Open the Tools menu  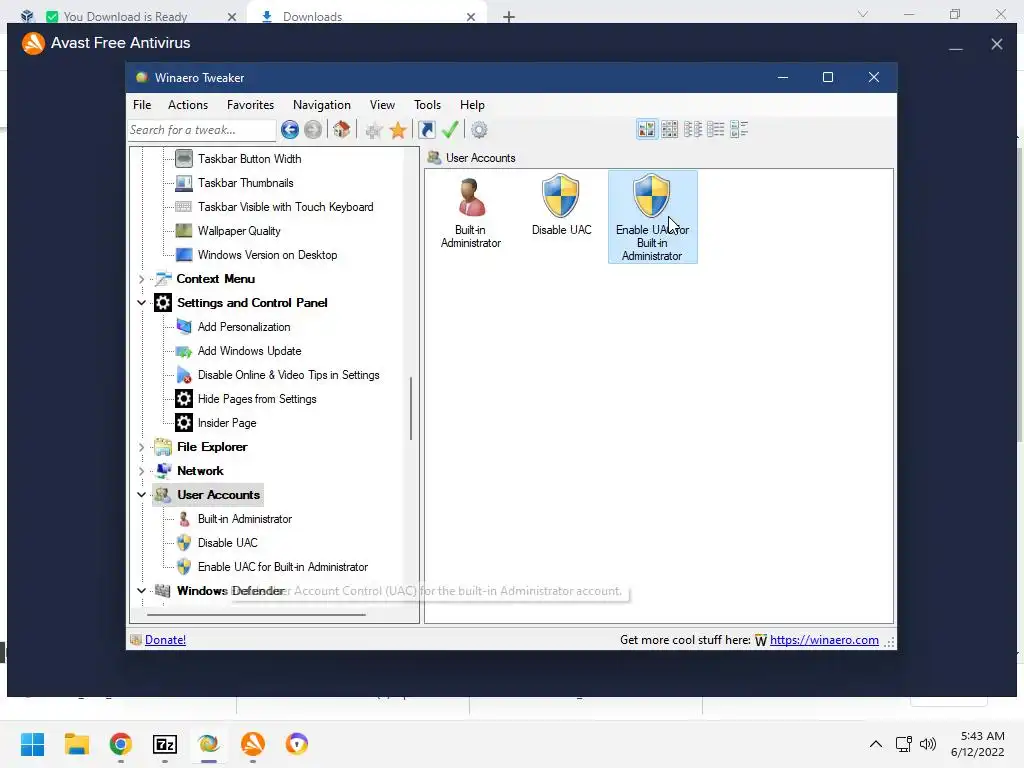427,104
